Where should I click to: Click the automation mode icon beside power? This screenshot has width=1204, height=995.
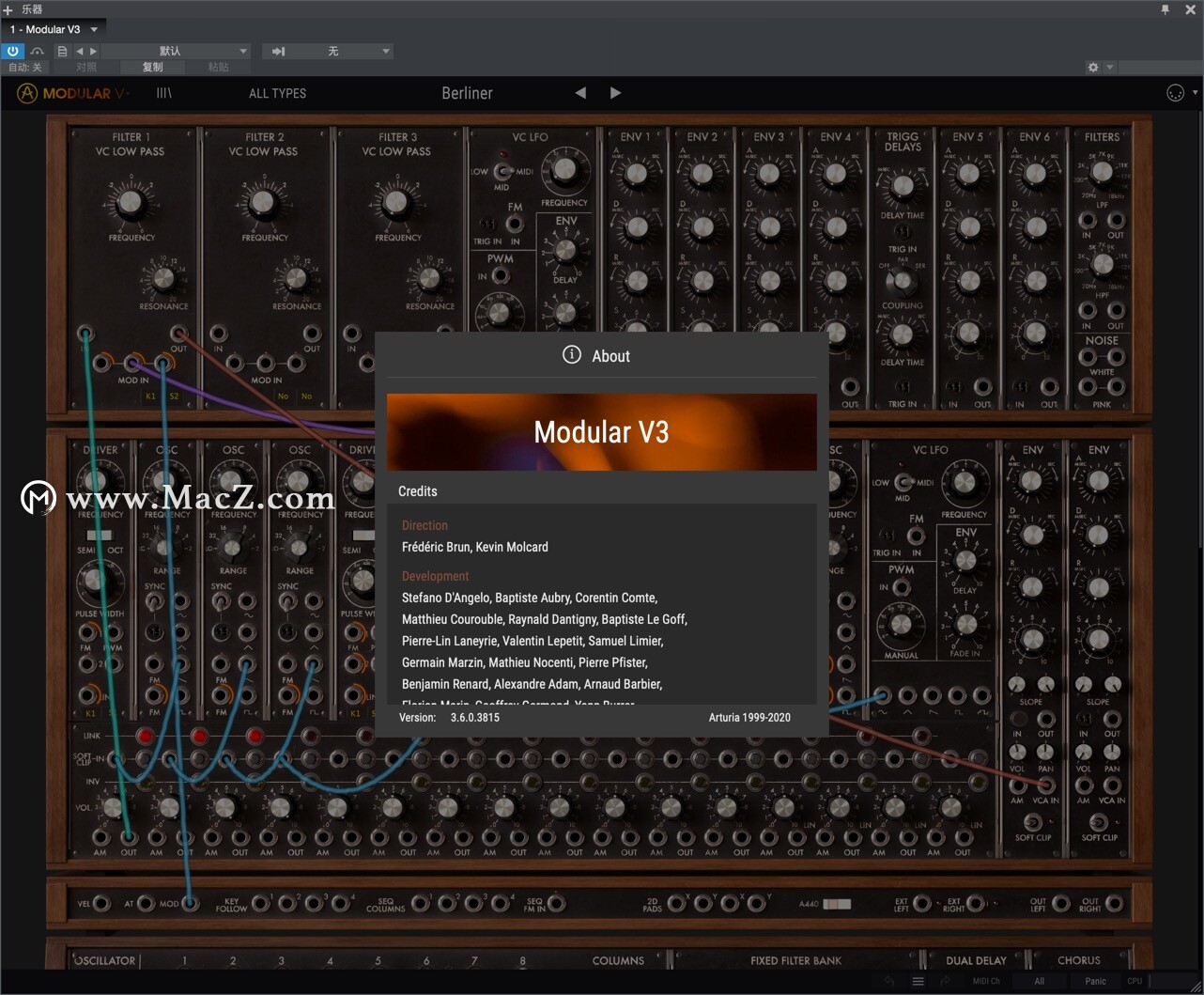tap(38, 51)
